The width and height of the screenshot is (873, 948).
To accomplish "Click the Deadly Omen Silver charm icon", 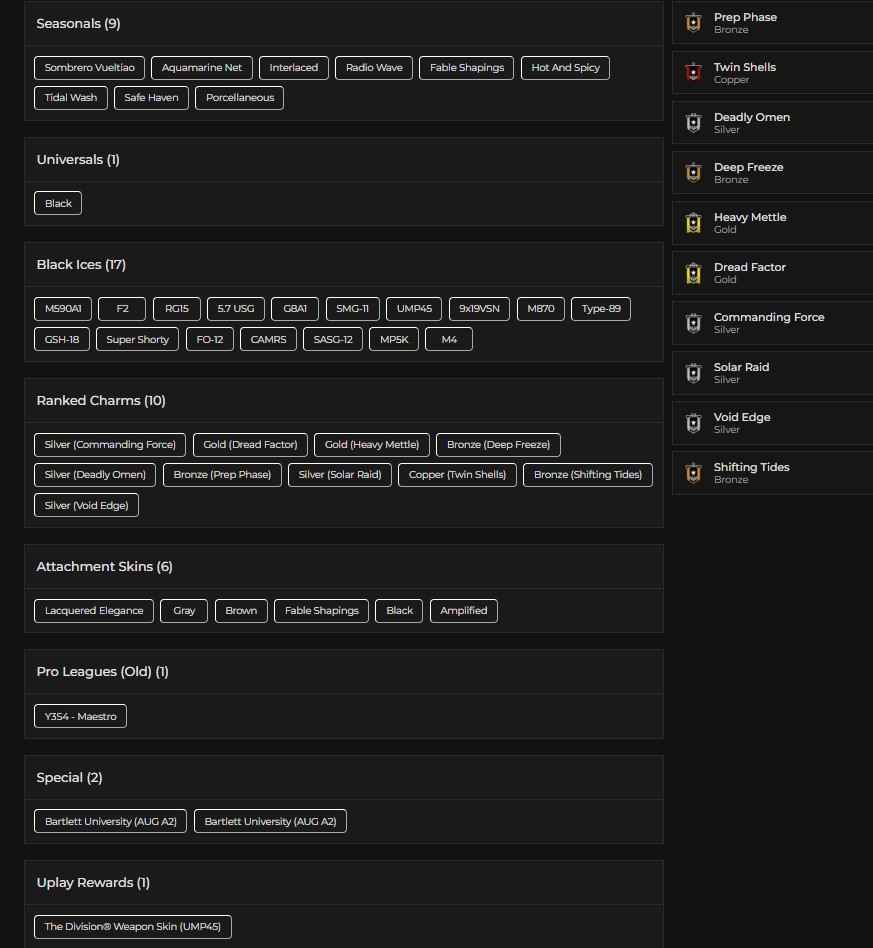I will [693, 122].
